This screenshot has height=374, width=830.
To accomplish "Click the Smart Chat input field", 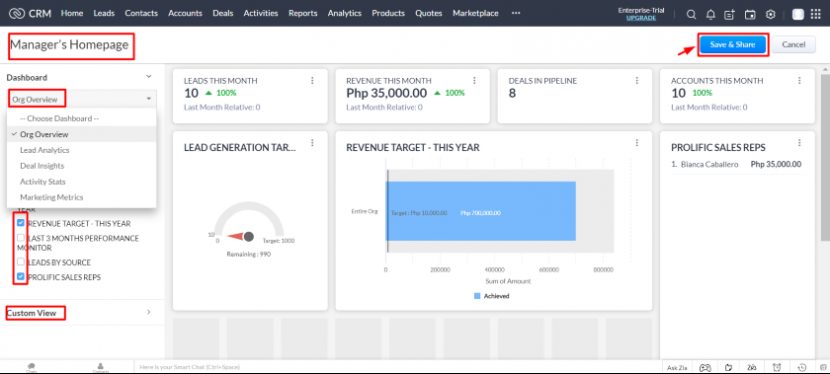I will coord(397,367).
